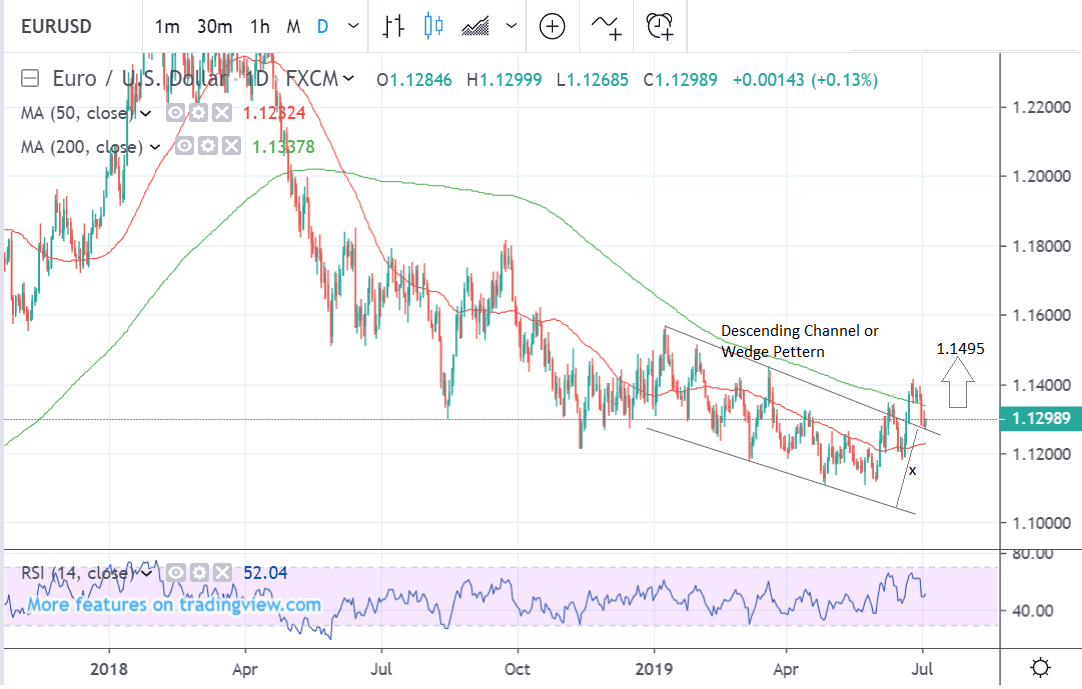Select the D daily timeframe

(322, 27)
